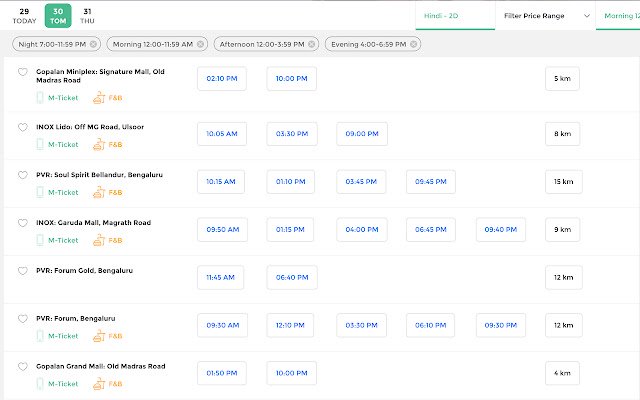Open the Filter Price Range dropdown
Image resolution: width=640 pixels, height=400 pixels.
(545, 16)
